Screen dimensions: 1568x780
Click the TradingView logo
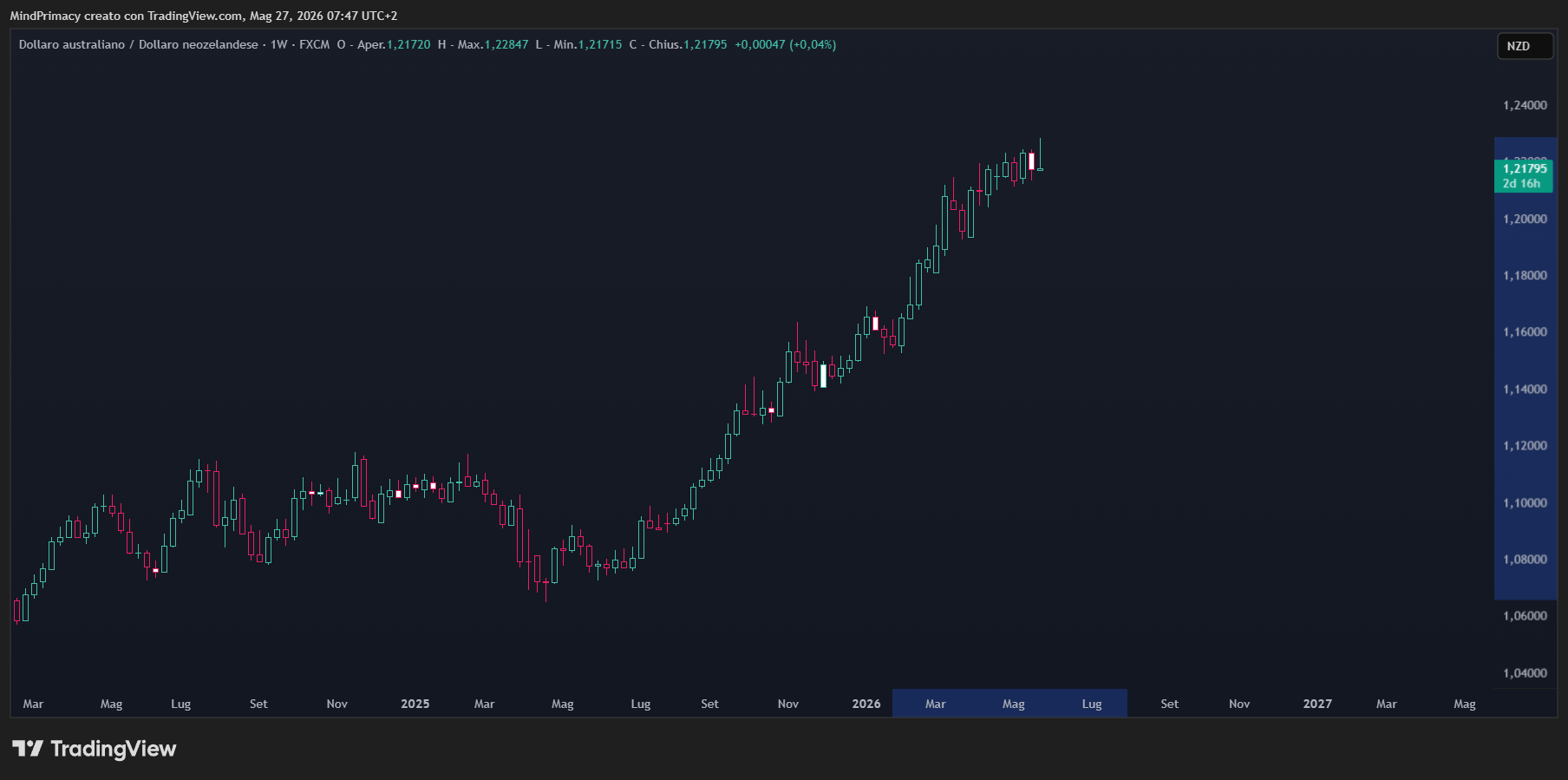coord(94,749)
